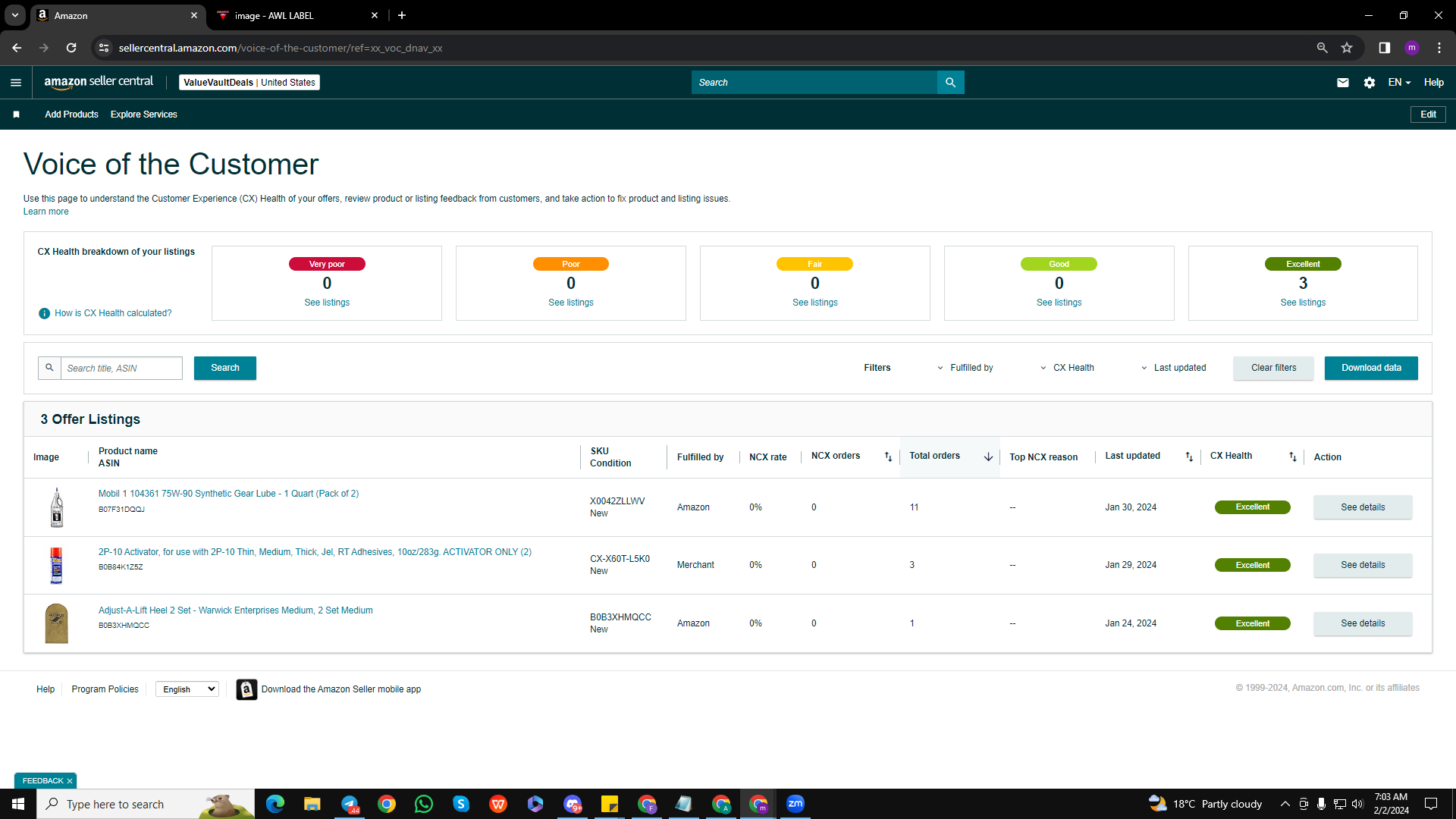Sort by Total orders arrow
This screenshot has width=1456, height=819.
coord(988,457)
